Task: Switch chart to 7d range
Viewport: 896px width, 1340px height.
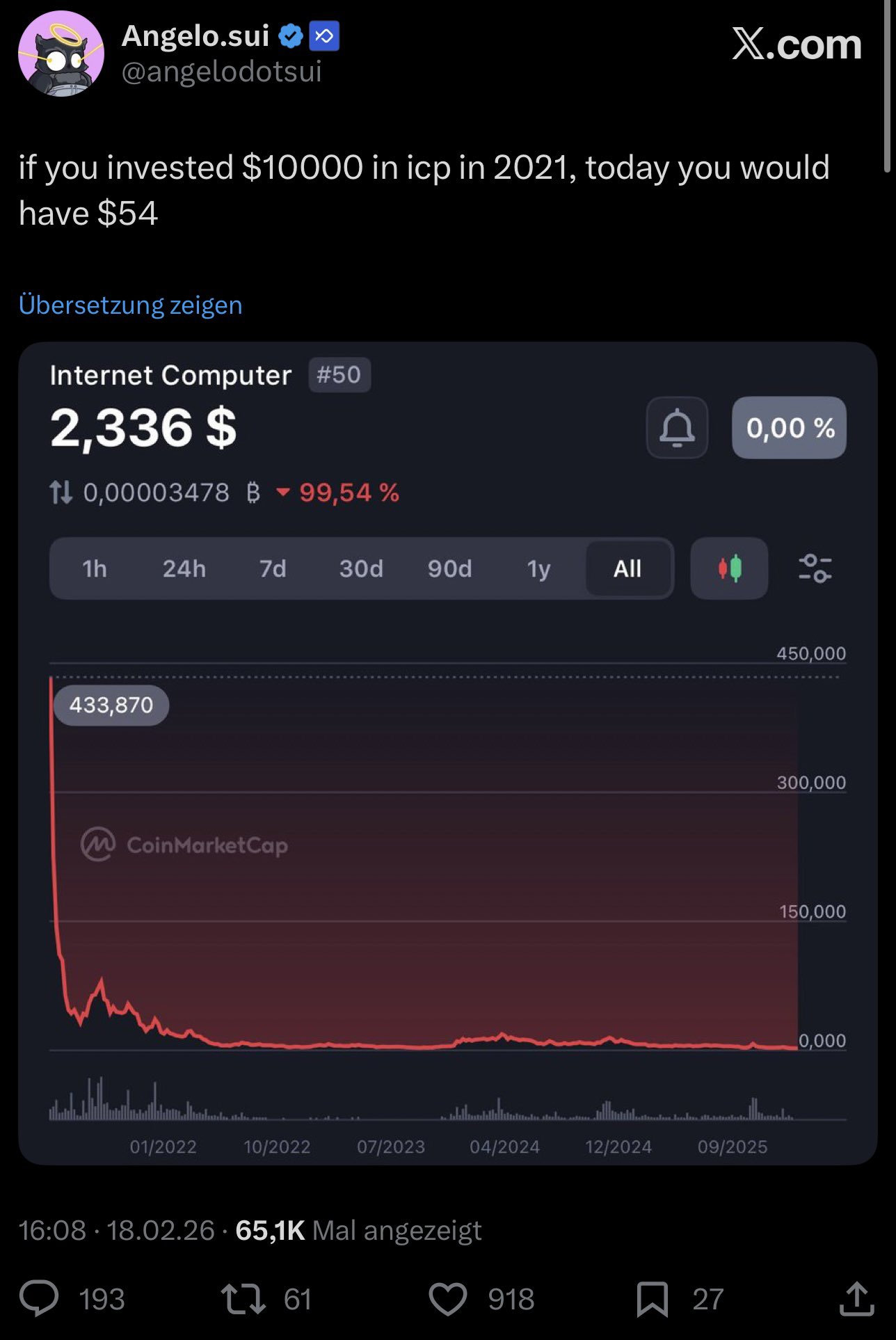Action: tap(273, 568)
